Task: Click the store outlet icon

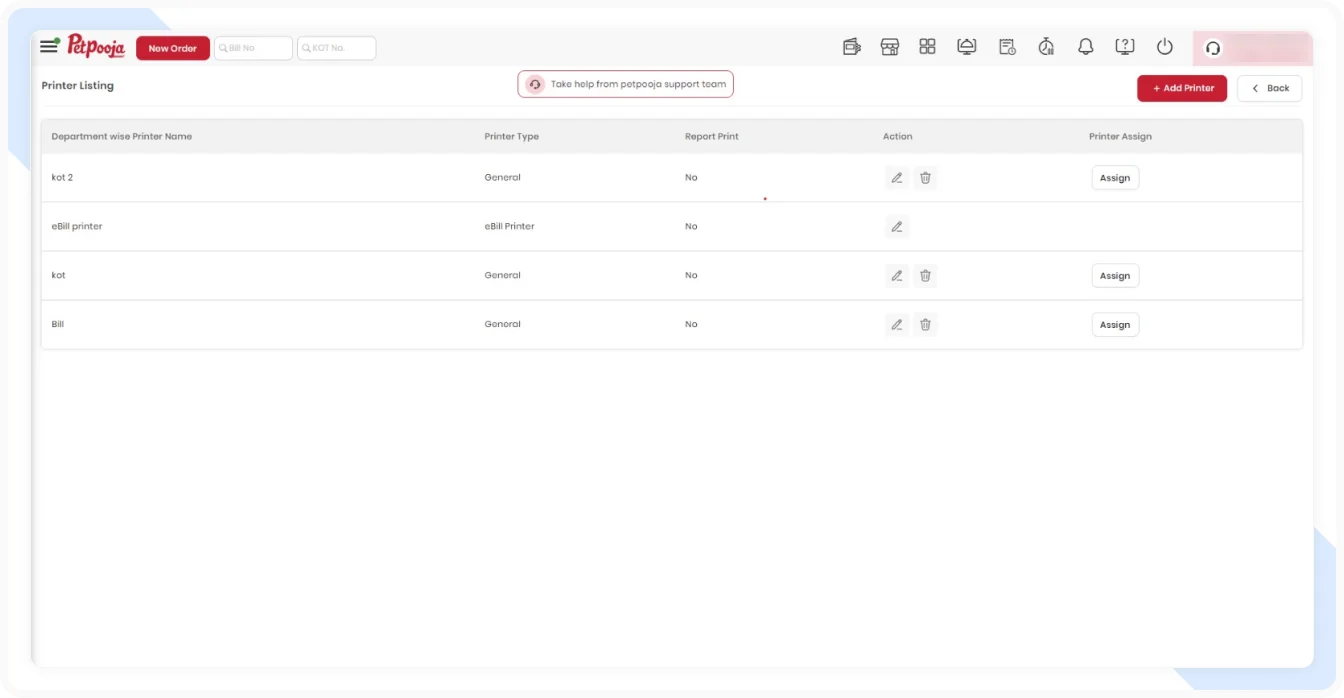Action: click(x=889, y=47)
